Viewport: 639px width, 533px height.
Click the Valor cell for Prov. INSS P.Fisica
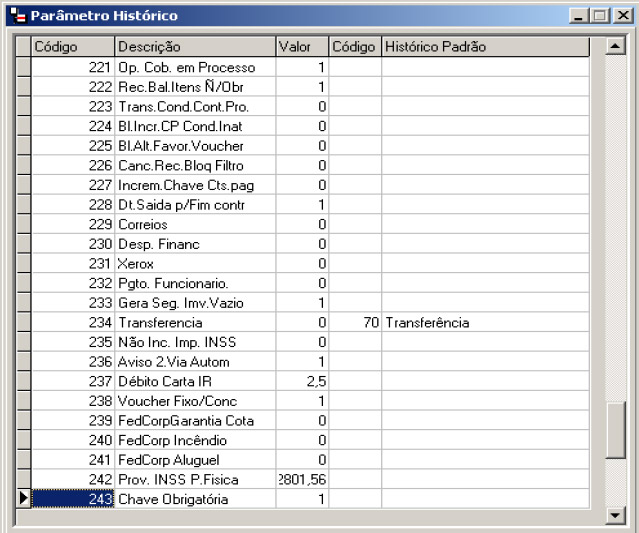302,479
